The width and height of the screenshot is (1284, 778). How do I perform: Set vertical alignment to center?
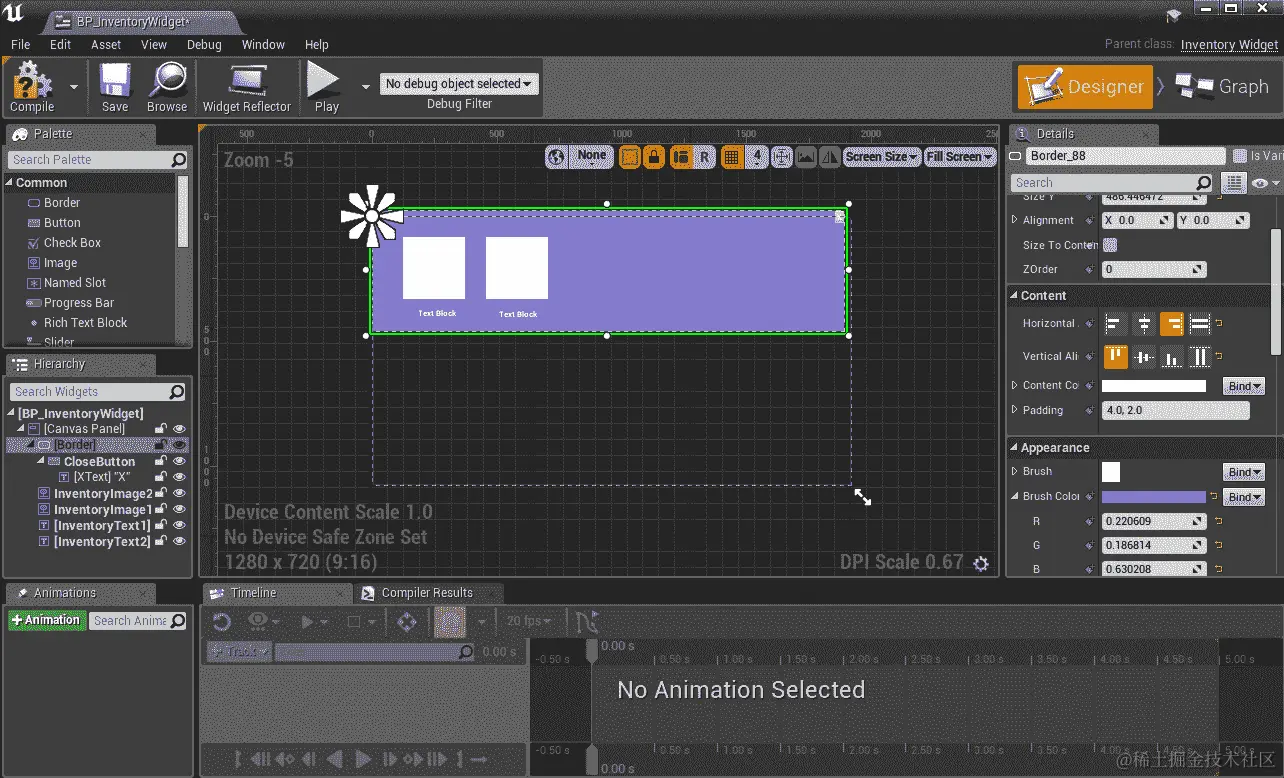pyautogui.click(x=1143, y=357)
